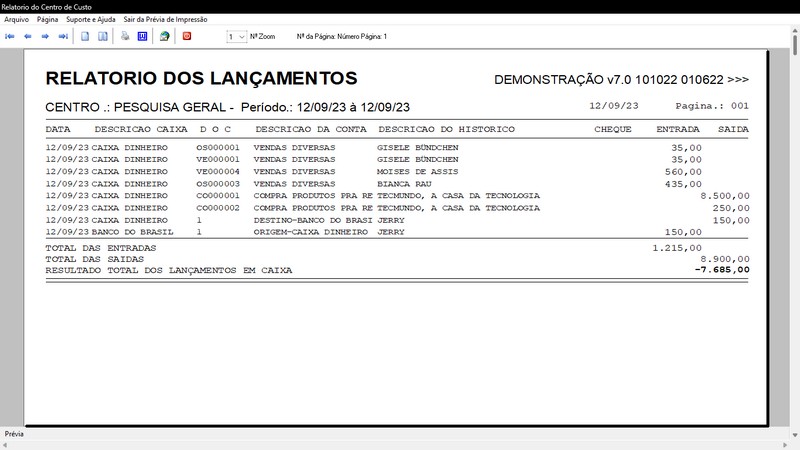Click the -7.685,00 result value
The image size is (800, 450).
click(722, 270)
